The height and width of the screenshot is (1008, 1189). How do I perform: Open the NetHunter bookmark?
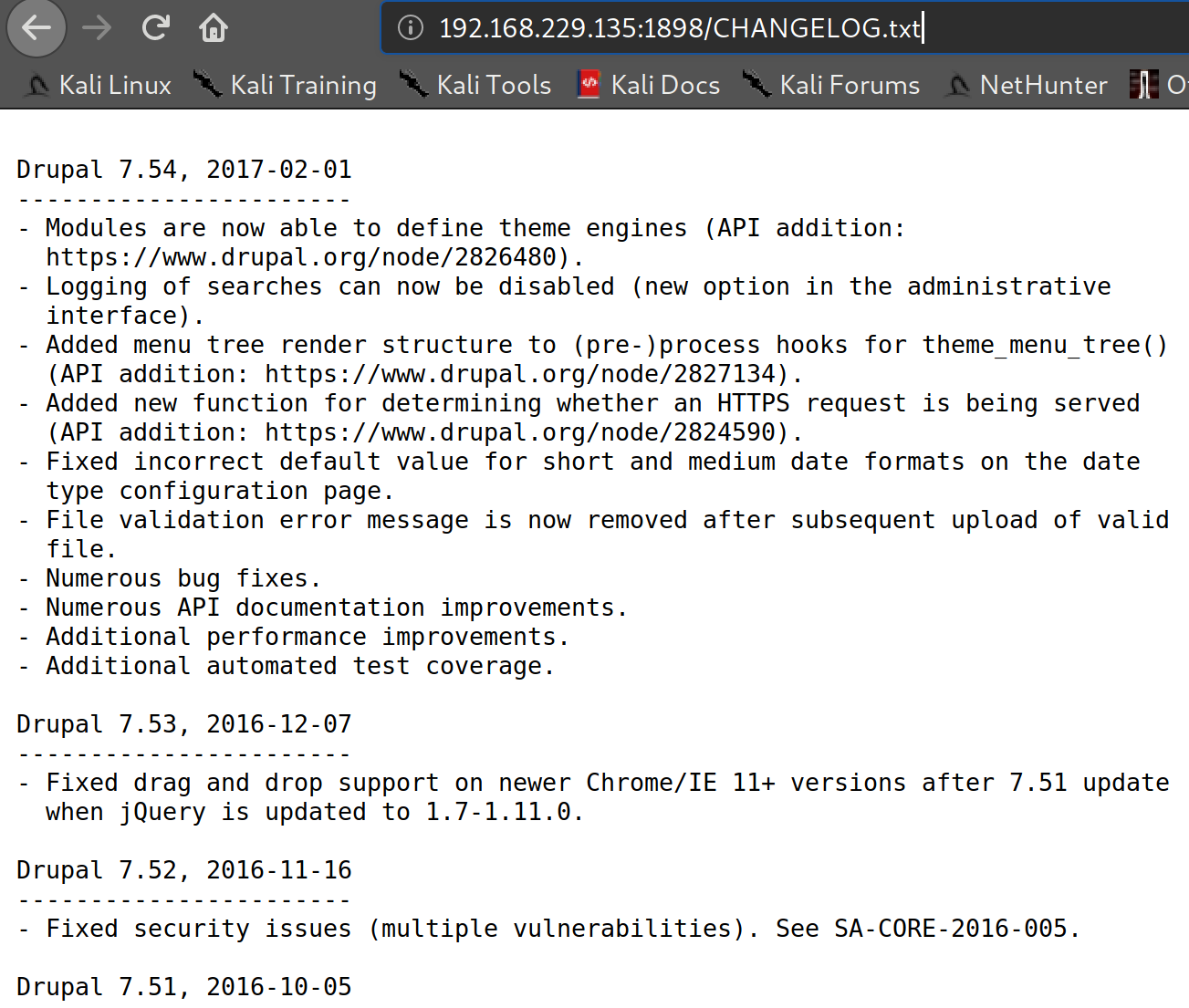(1027, 85)
